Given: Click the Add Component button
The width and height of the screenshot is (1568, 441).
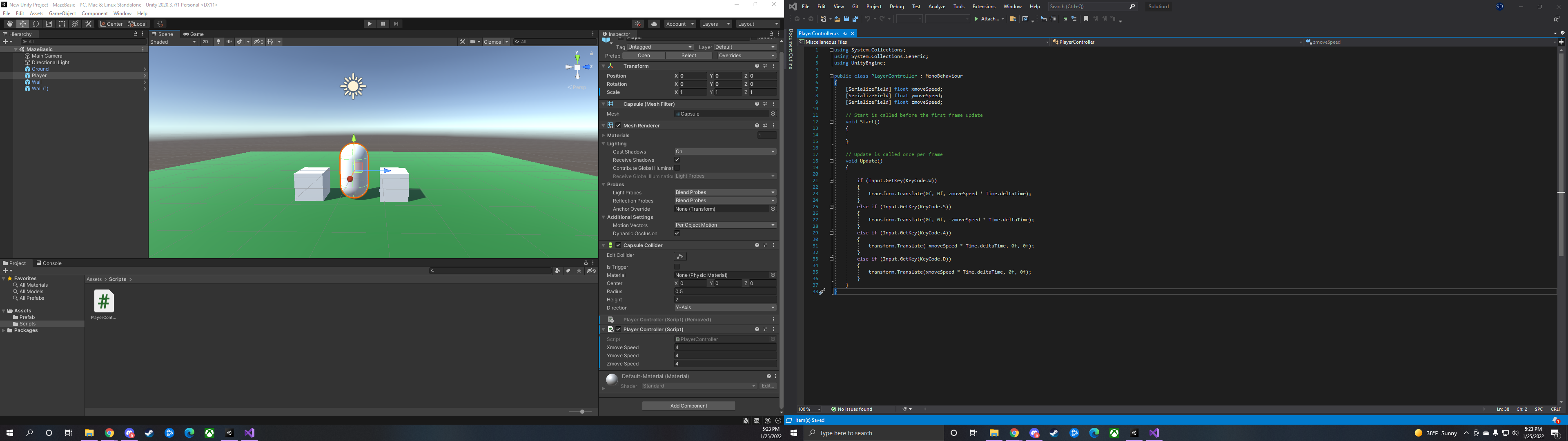Looking at the screenshot, I should point(688,405).
